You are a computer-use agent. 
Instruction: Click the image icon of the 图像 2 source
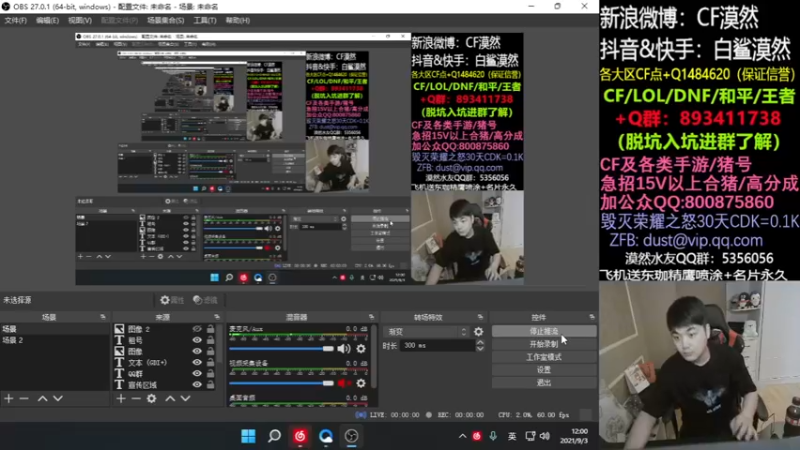pyautogui.click(x=119, y=329)
